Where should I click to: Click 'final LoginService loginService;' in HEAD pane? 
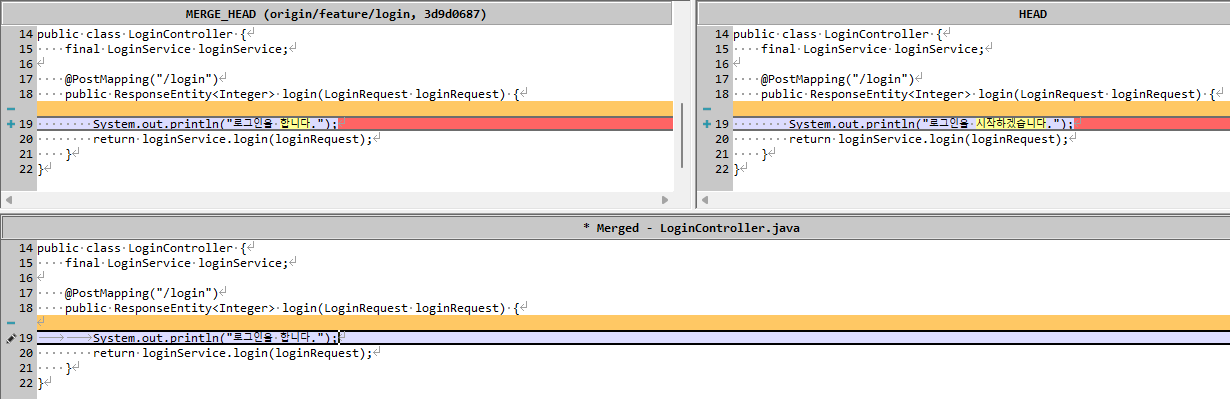[872, 49]
